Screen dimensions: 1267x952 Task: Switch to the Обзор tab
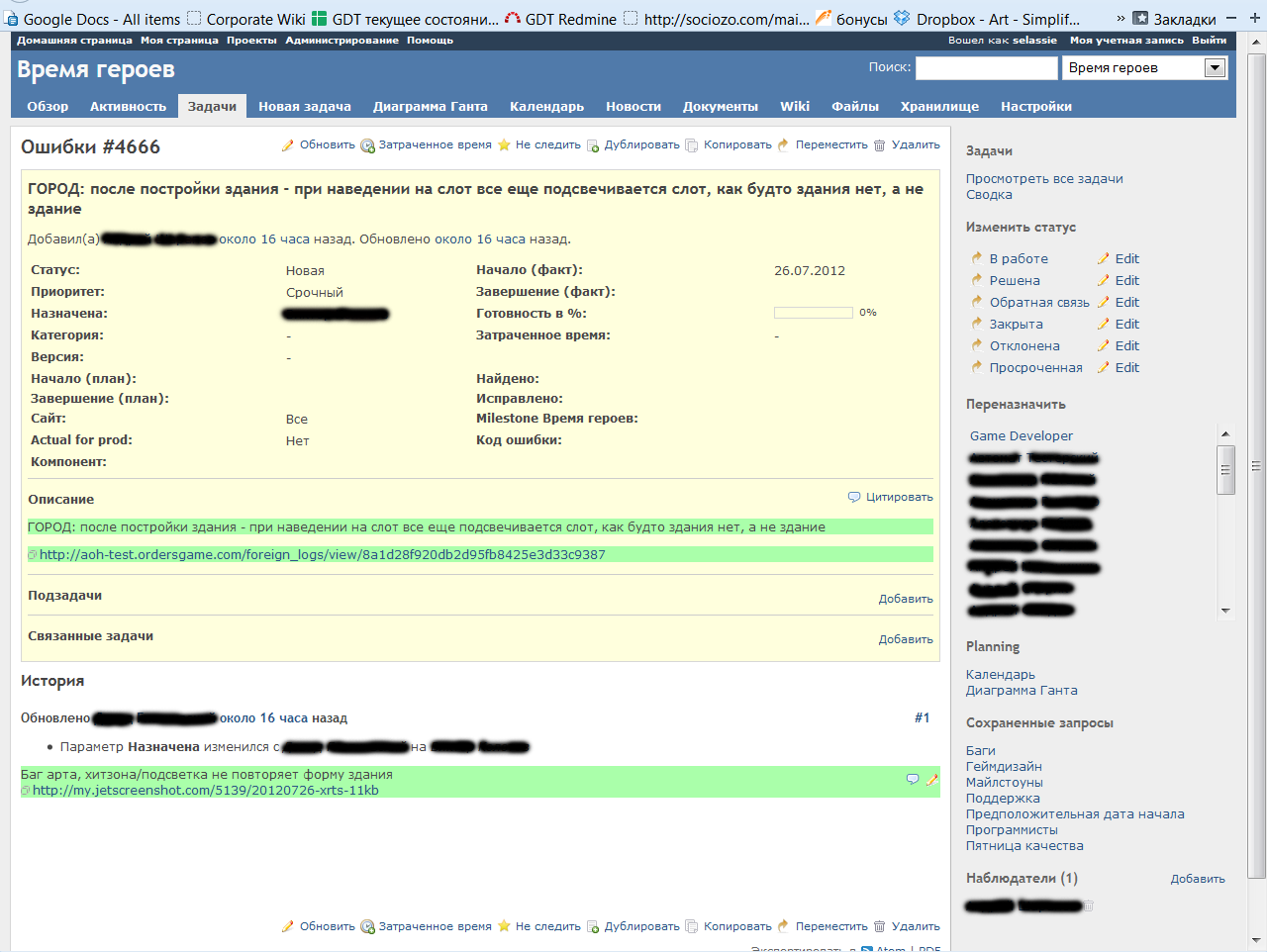pos(48,107)
